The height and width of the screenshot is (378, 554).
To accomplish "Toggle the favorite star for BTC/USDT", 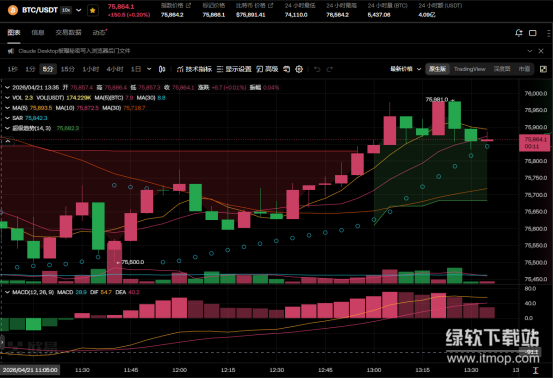I will [93, 11].
